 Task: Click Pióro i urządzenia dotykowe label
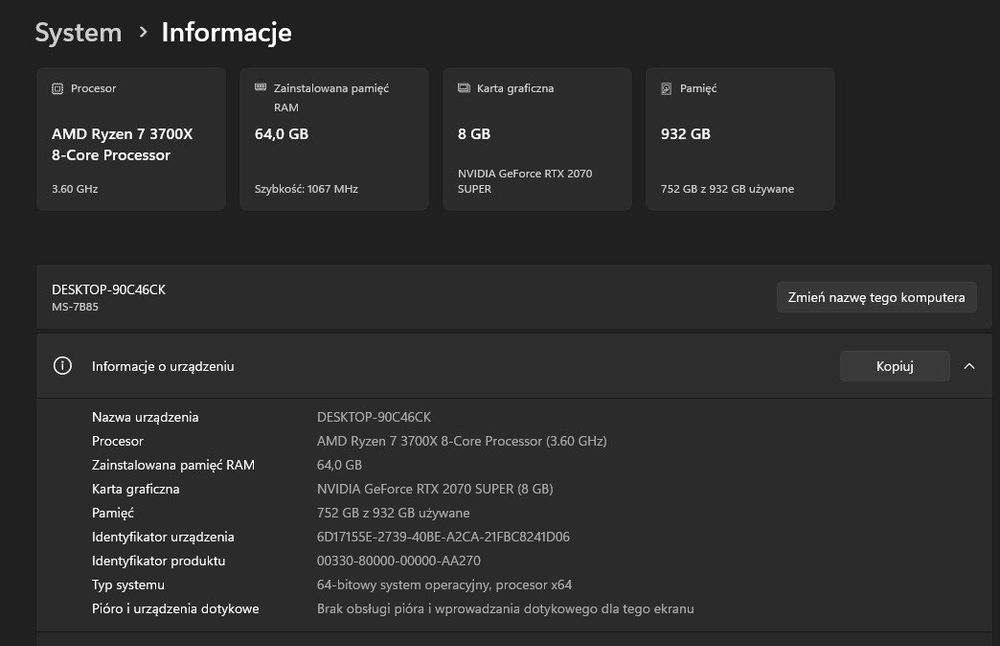point(175,609)
